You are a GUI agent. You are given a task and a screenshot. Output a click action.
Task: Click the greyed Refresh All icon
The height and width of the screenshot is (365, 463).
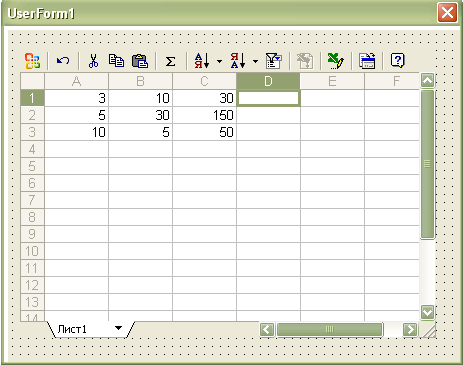(305, 61)
